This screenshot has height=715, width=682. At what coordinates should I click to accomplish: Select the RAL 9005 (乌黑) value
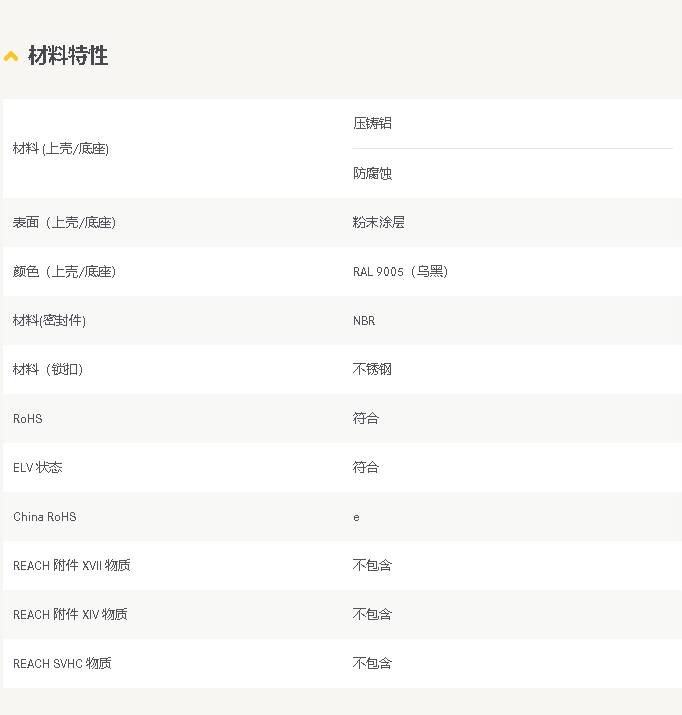[401, 272]
